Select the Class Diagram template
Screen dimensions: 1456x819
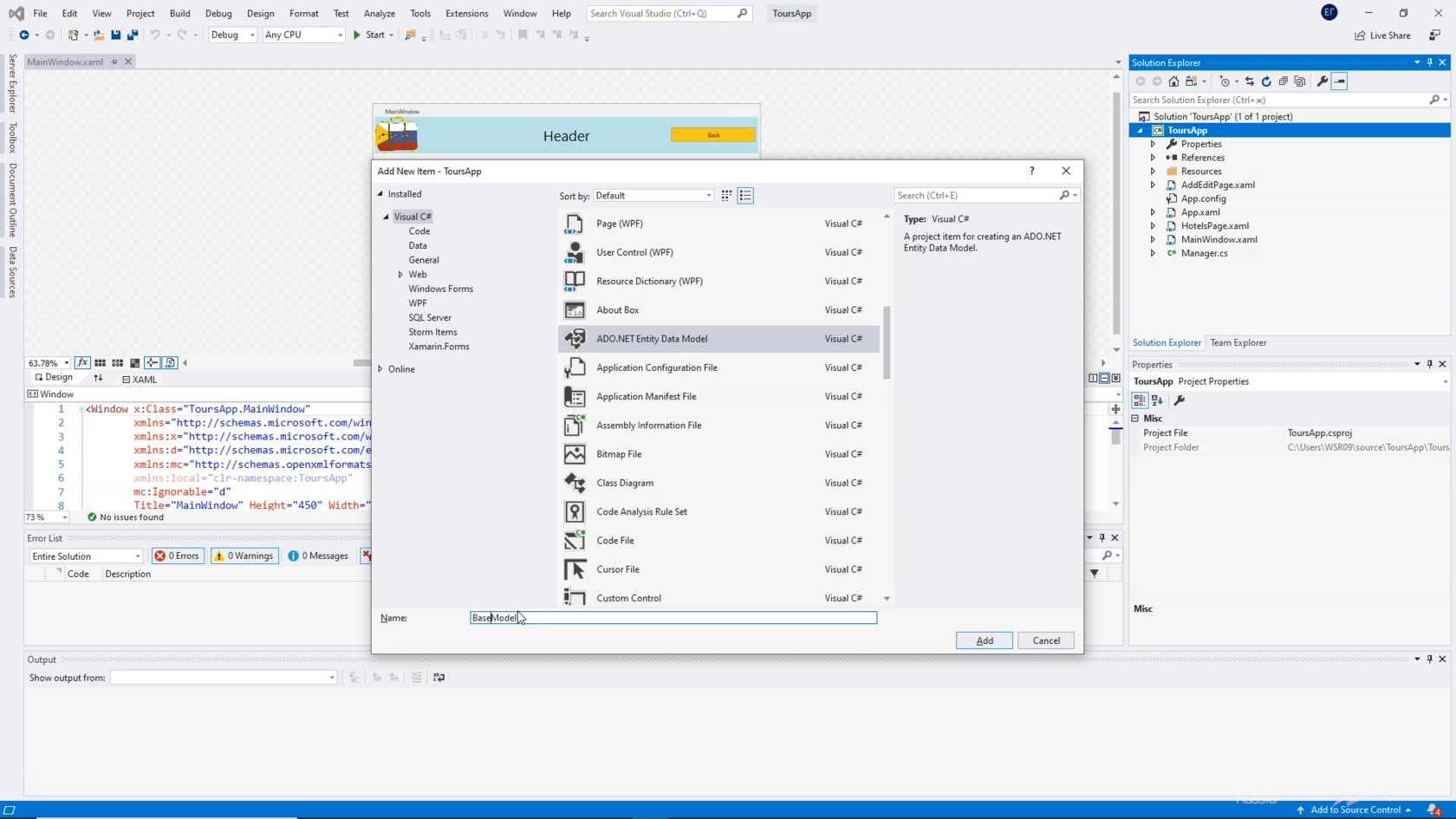[718, 483]
